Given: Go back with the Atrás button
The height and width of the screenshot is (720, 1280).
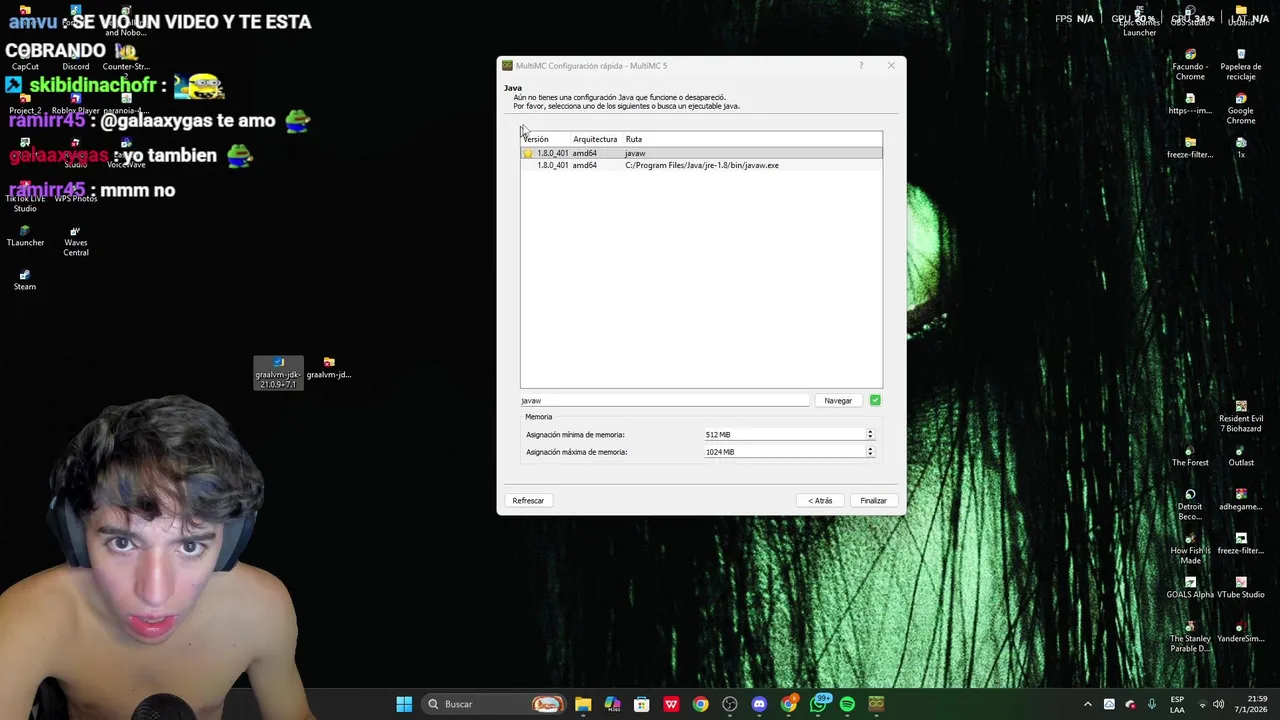Looking at the screenshot, I should tap(820, 500).
